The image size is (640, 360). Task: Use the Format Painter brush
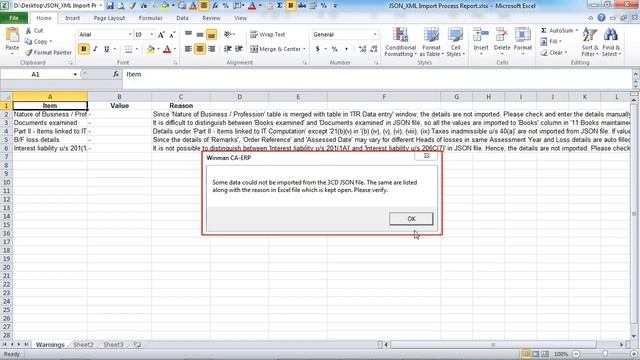pyautogui.click(x=29, y=53)
